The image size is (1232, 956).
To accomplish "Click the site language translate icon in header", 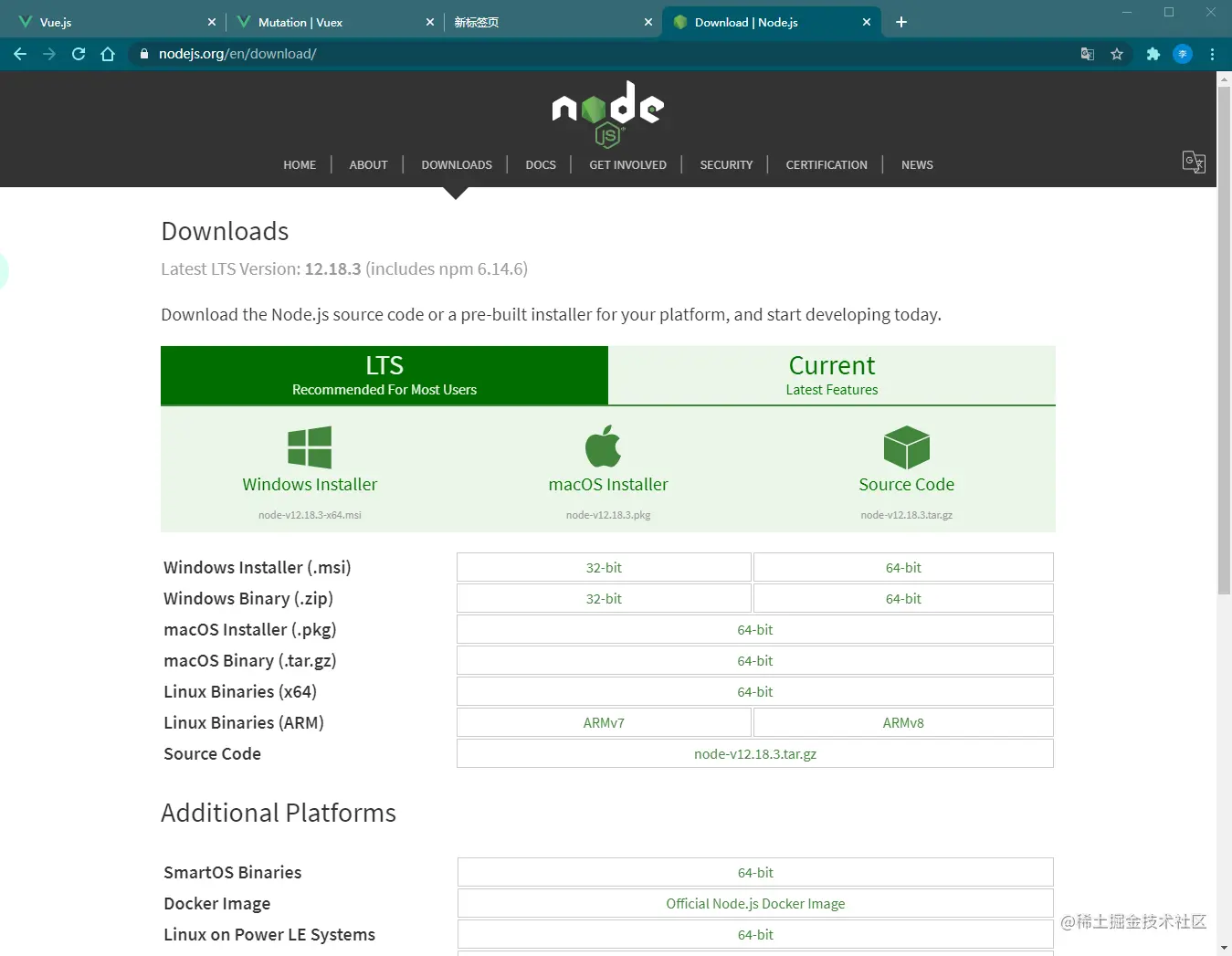I will pos(1194,162).
